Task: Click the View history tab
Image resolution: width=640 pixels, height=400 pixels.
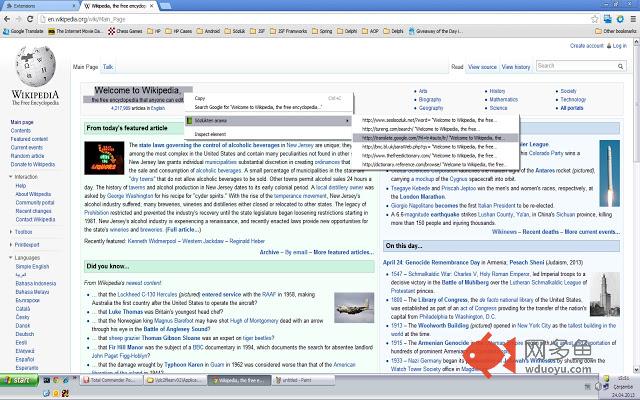Action: coord(516,66)
